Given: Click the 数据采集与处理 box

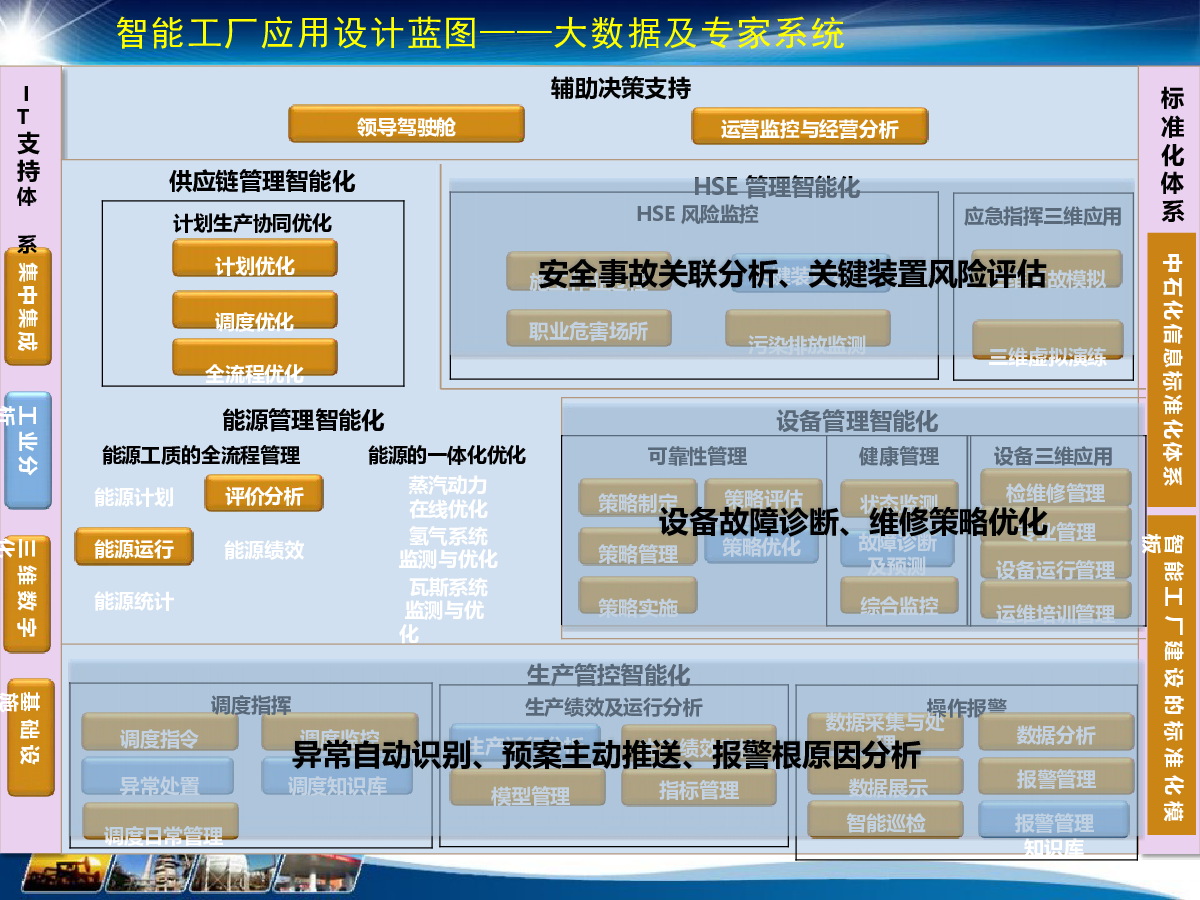Looking at the screenshot, I should coord(886,731).
